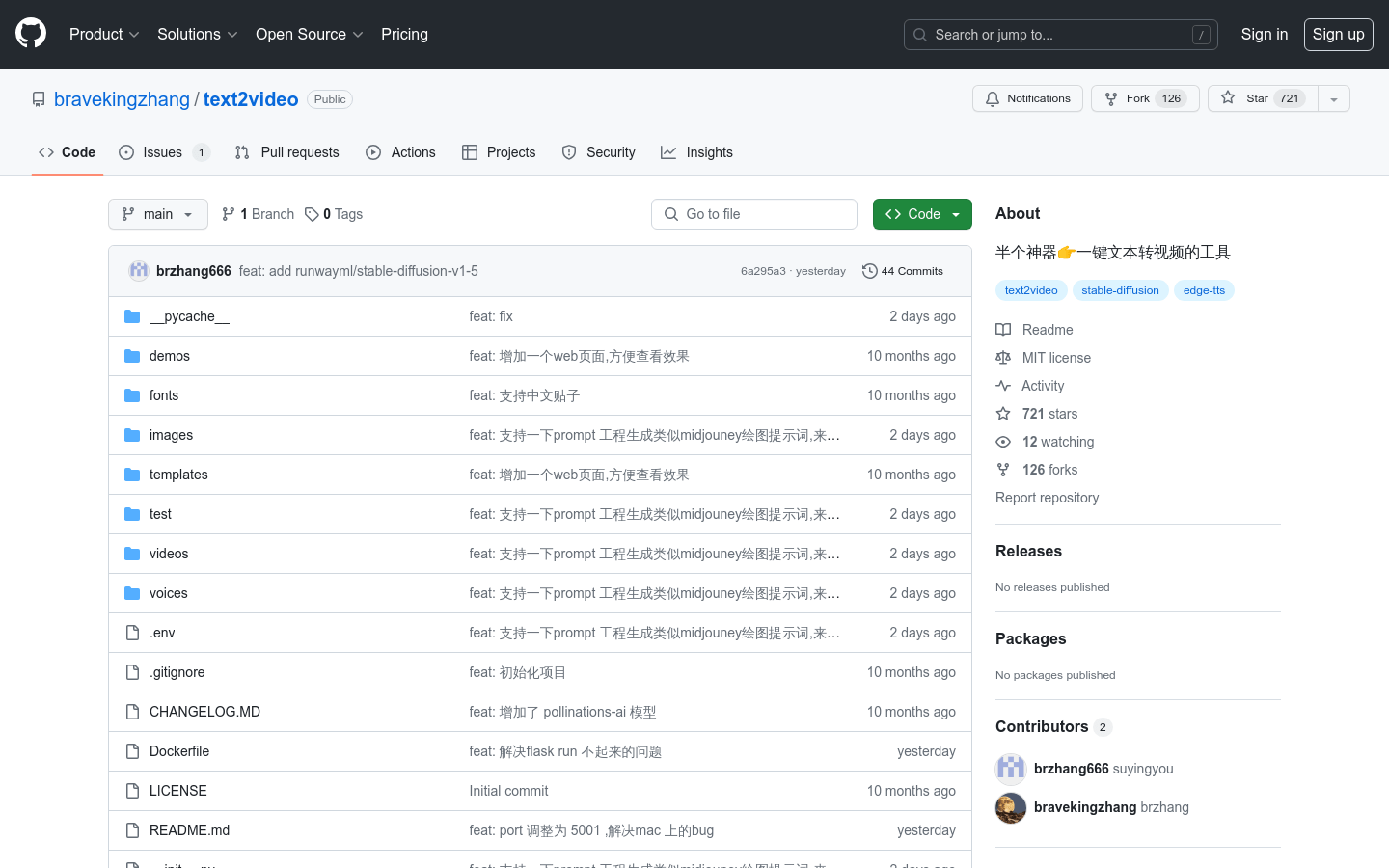
Task: Open the Open Source menu
Action: [x=309, y=34]
